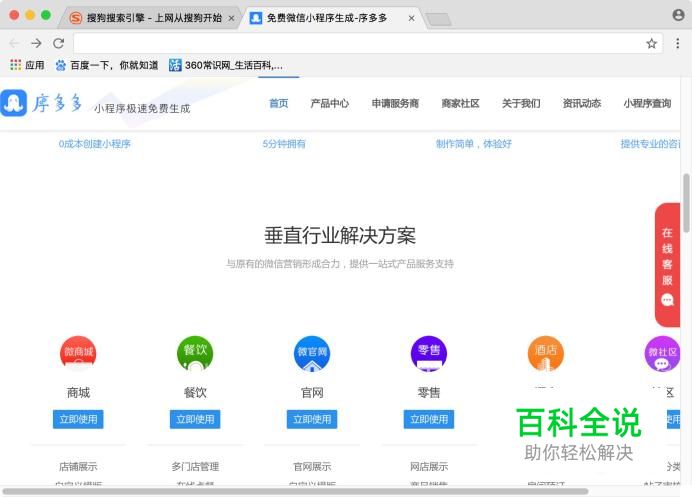Click 立即使用 under 官网
The width and height of the screenshot is (692, 497).
pos(312,419)
